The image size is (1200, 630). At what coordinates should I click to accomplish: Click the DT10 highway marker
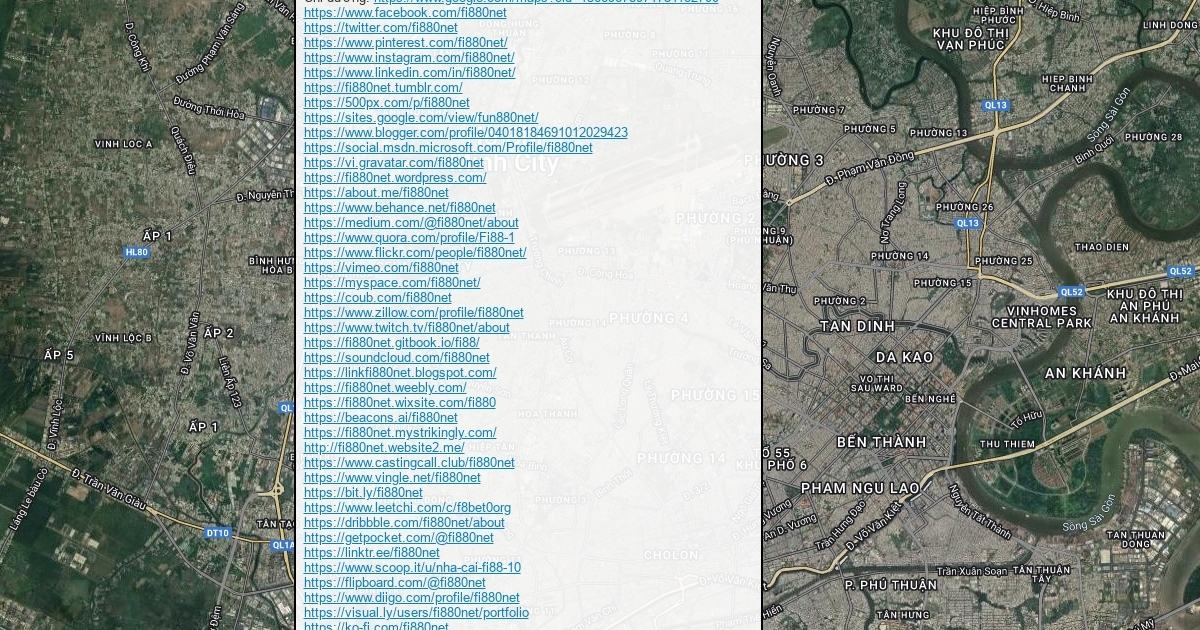tap(217, 533)
